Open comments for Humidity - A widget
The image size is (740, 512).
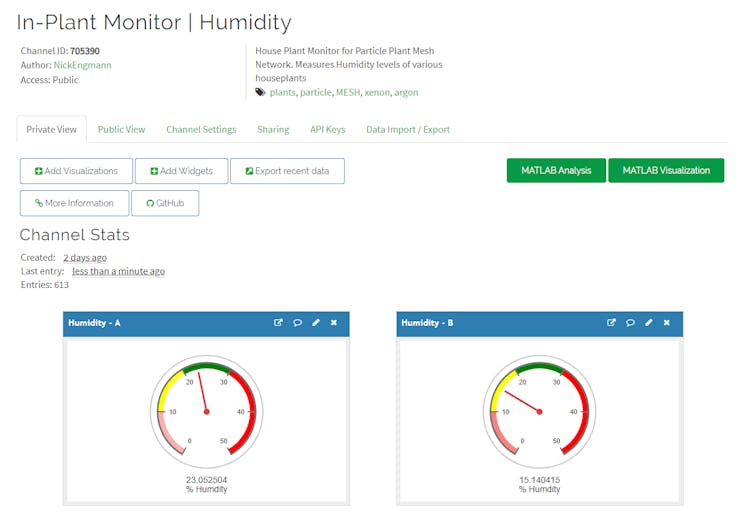[297, 323]
